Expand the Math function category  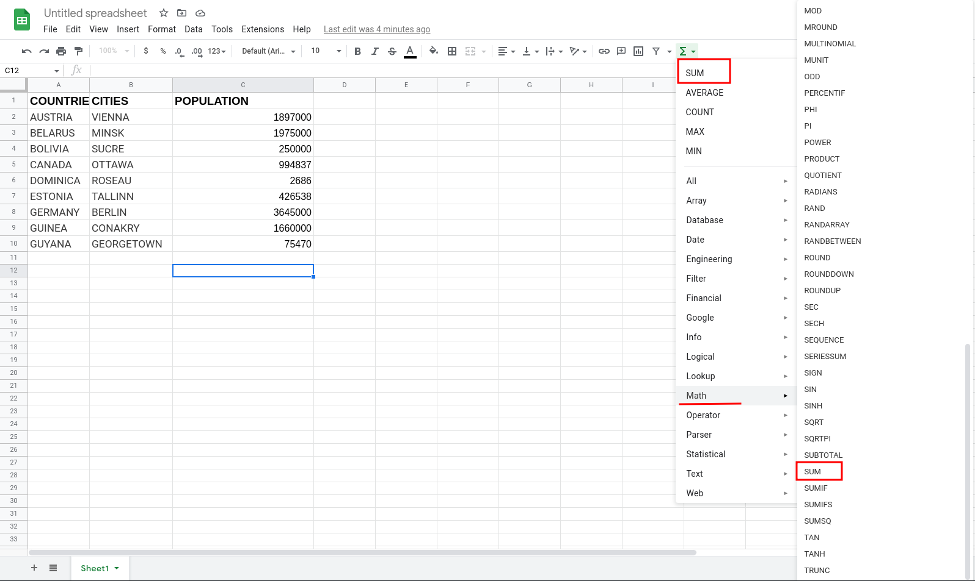point(735,395)
